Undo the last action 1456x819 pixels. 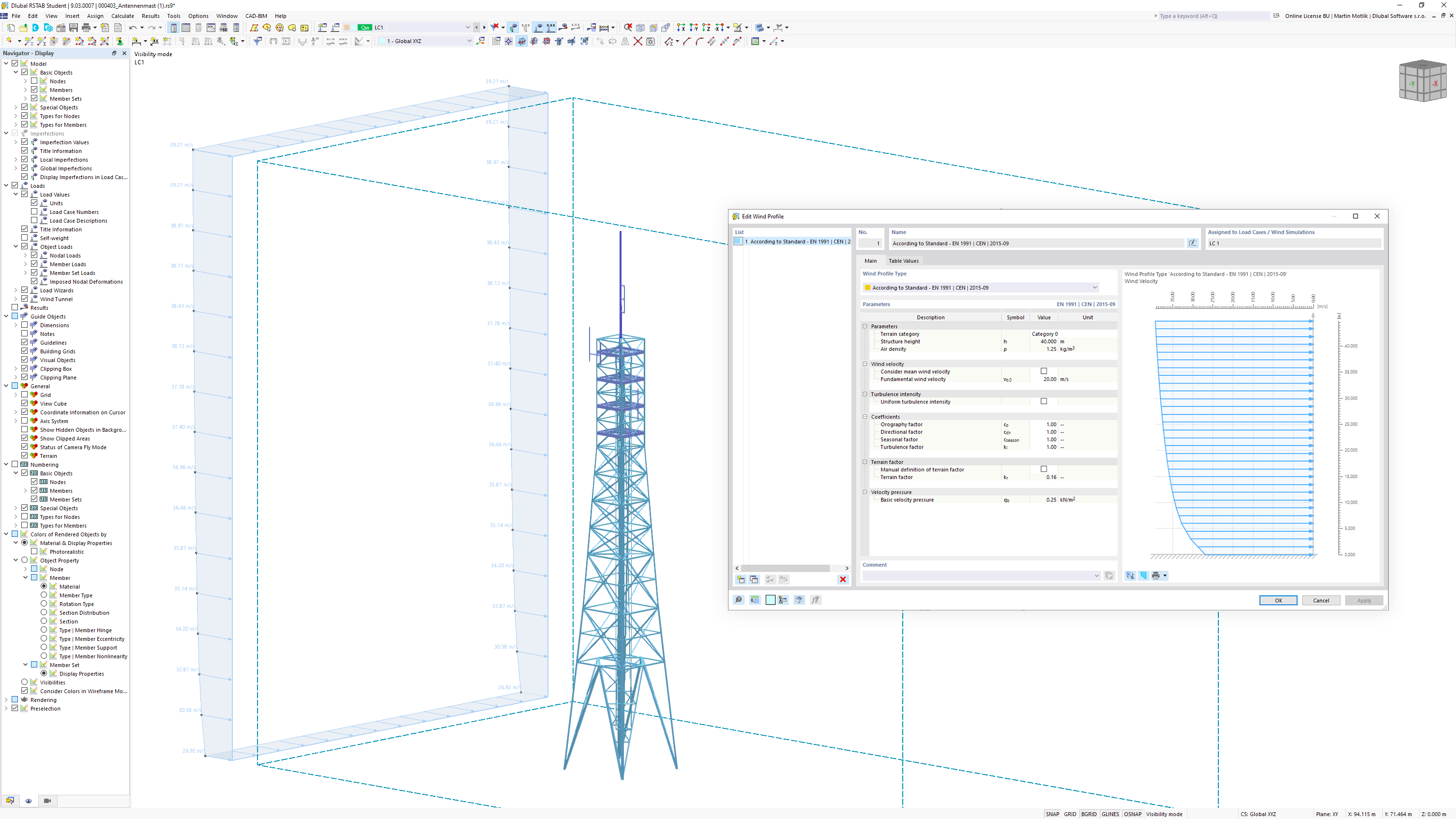pyautogui.click(x=135, y=27)
